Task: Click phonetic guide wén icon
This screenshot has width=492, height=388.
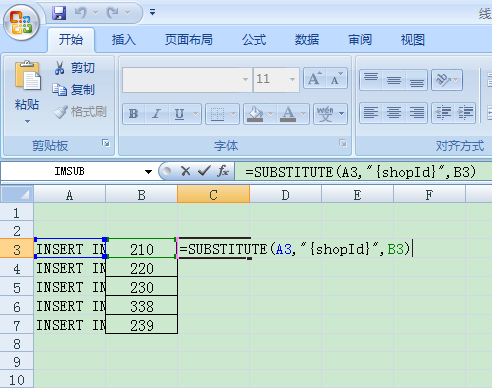Action: coord(325,114)
